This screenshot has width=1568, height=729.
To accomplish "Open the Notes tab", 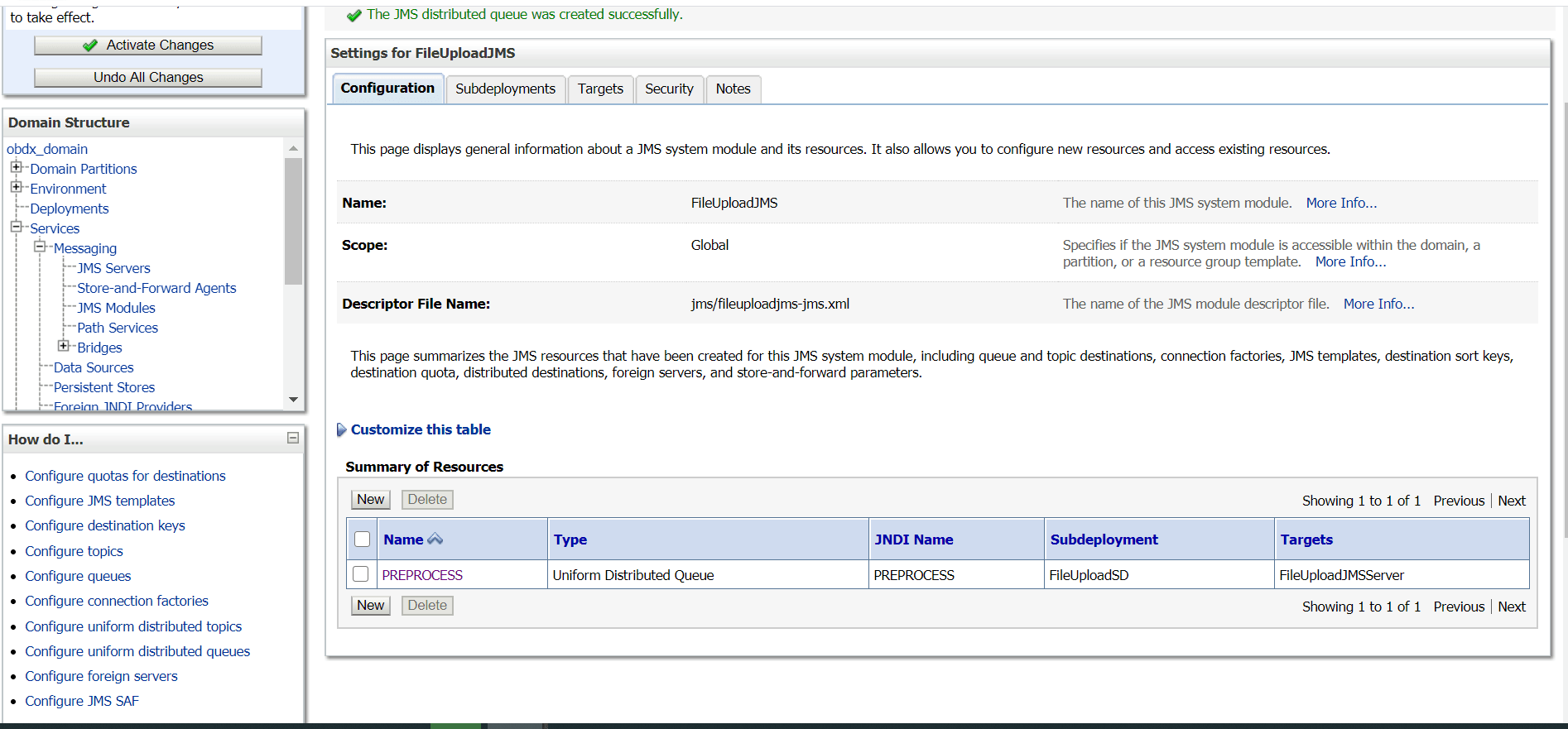I will coord(733,89).
